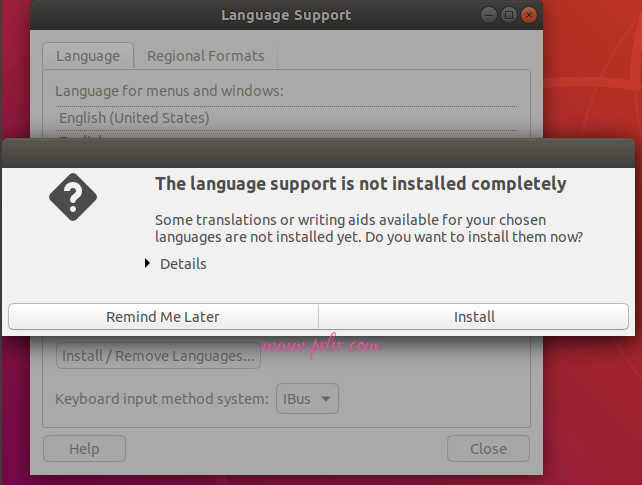Click the dialog's translations description text
Viewport: 642px width, 485px height.
point(369,228)
